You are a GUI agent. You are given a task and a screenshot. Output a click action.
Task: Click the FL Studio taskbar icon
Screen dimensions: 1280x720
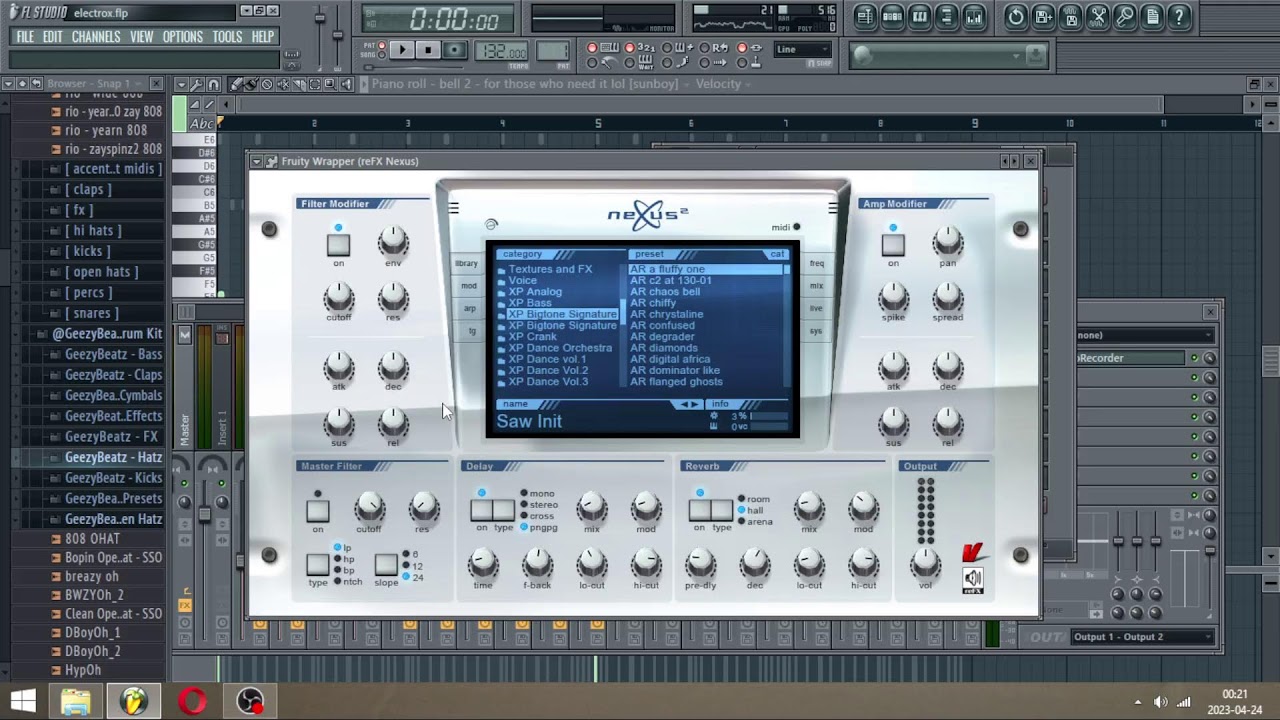tap(134, 701)
